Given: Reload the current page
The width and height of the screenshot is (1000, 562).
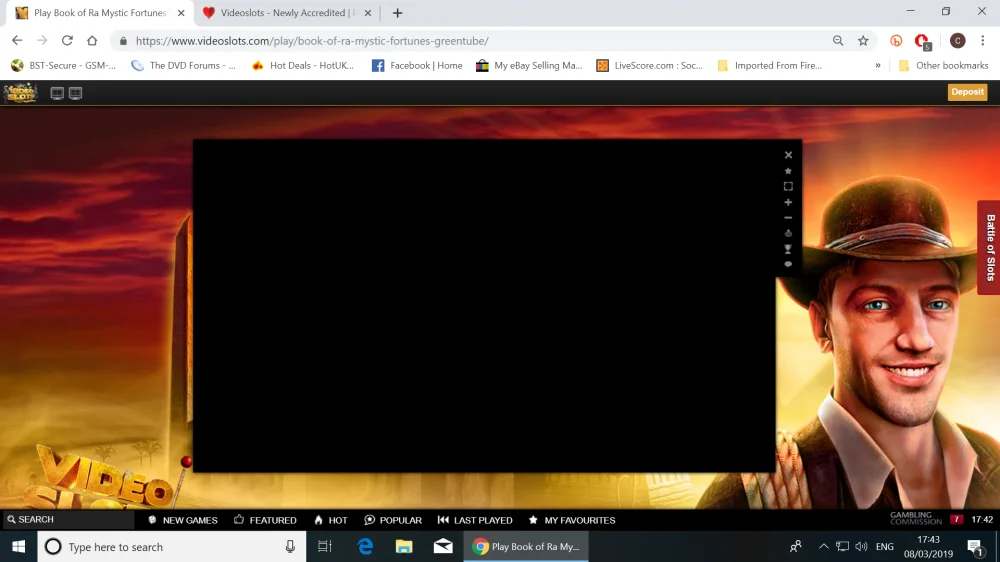Looking at the screenshot, I should (x=67, y=40).
